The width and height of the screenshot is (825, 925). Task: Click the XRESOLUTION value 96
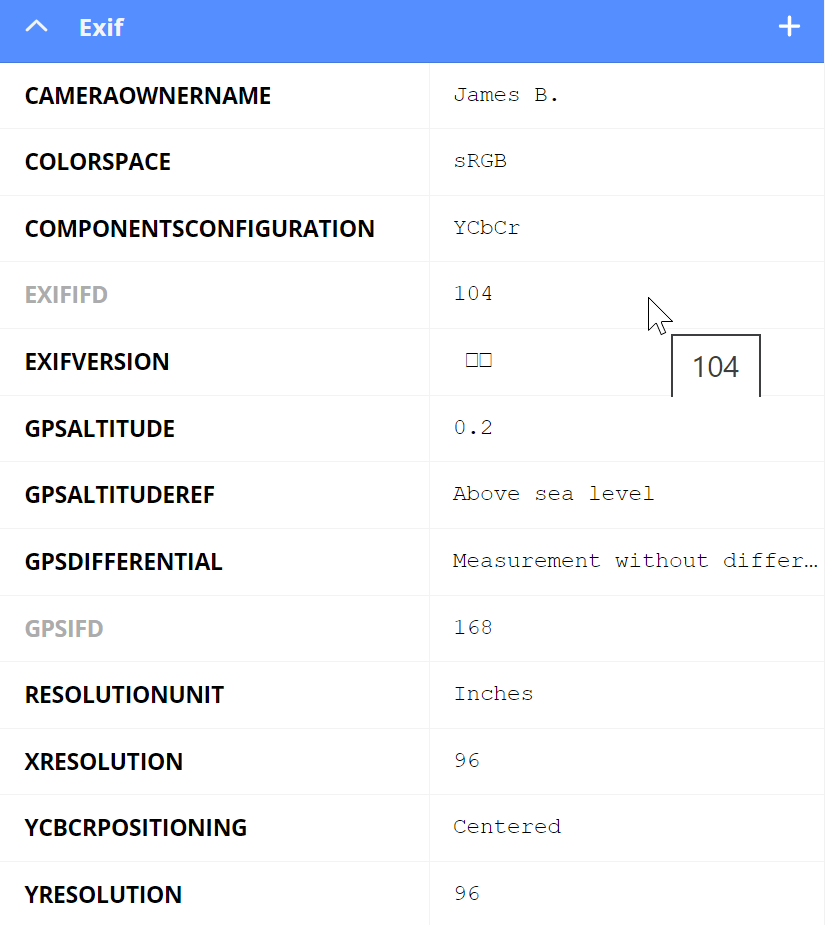pos(465,760)
